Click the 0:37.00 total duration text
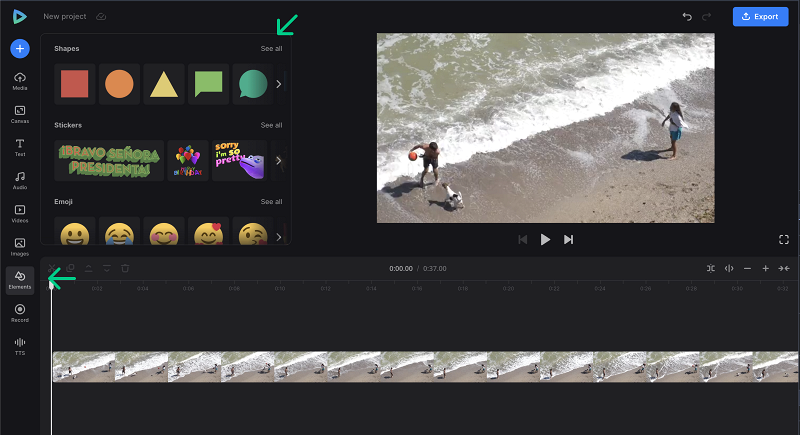Viewport: 800px width, 435px height. (435, 269)
